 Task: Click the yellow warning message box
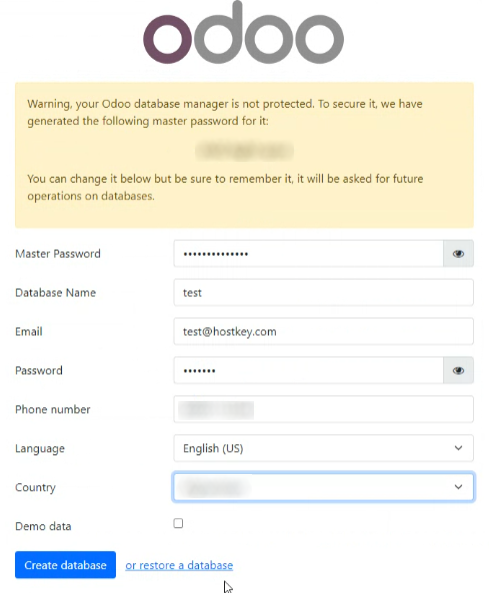point(244,155)
